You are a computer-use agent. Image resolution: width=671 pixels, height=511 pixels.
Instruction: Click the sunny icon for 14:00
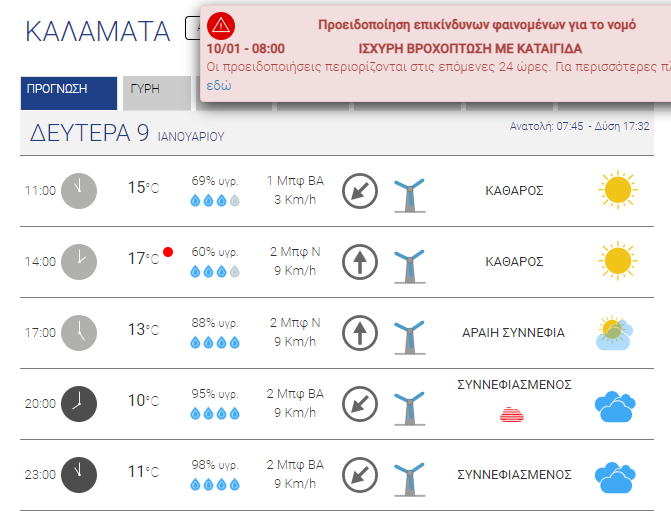618,261
